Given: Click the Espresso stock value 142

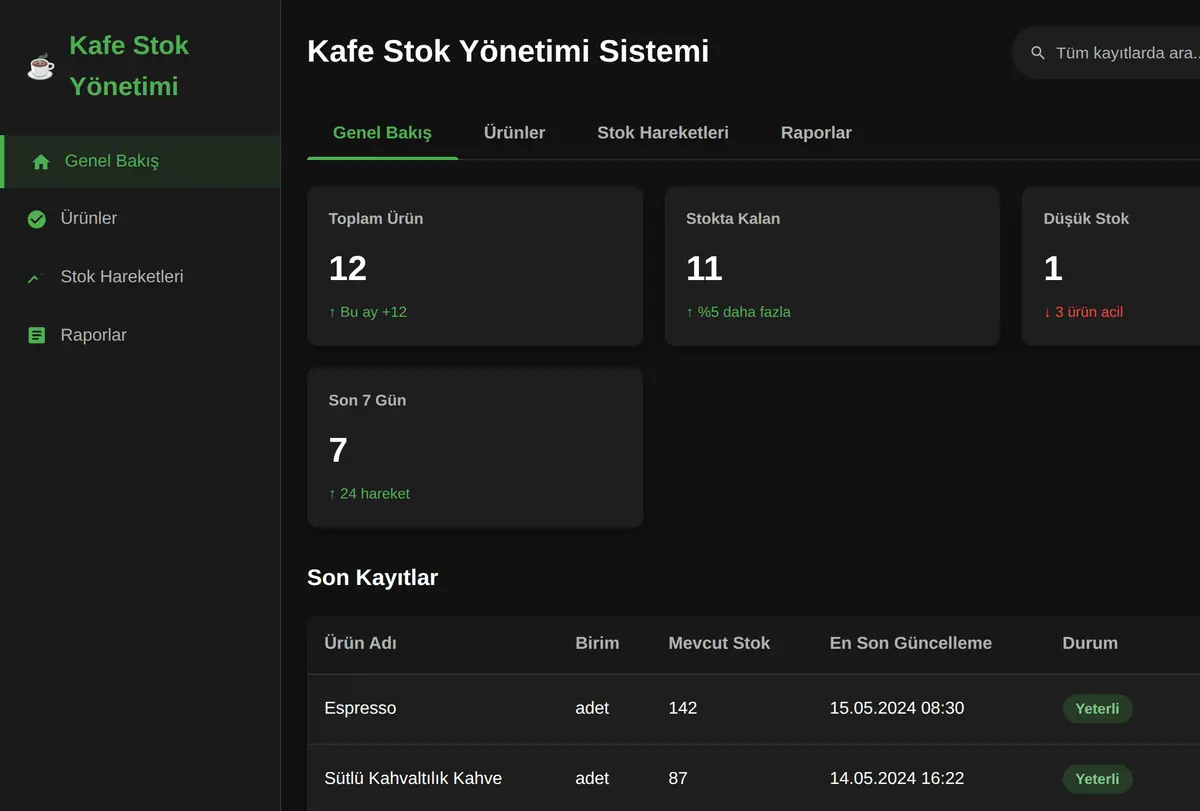Looking at the screenshot, I should 683,708.
